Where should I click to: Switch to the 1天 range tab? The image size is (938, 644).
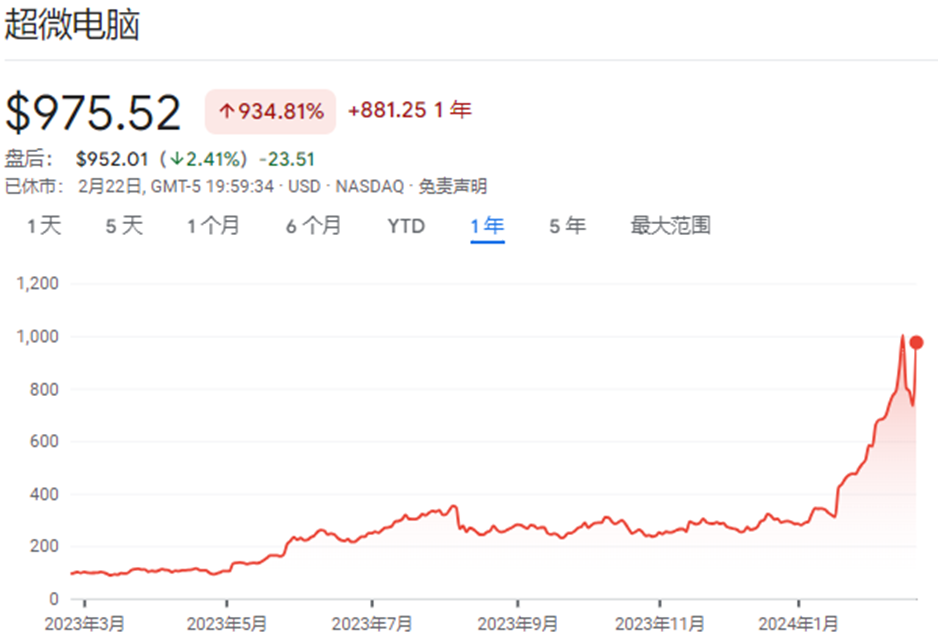44,226
